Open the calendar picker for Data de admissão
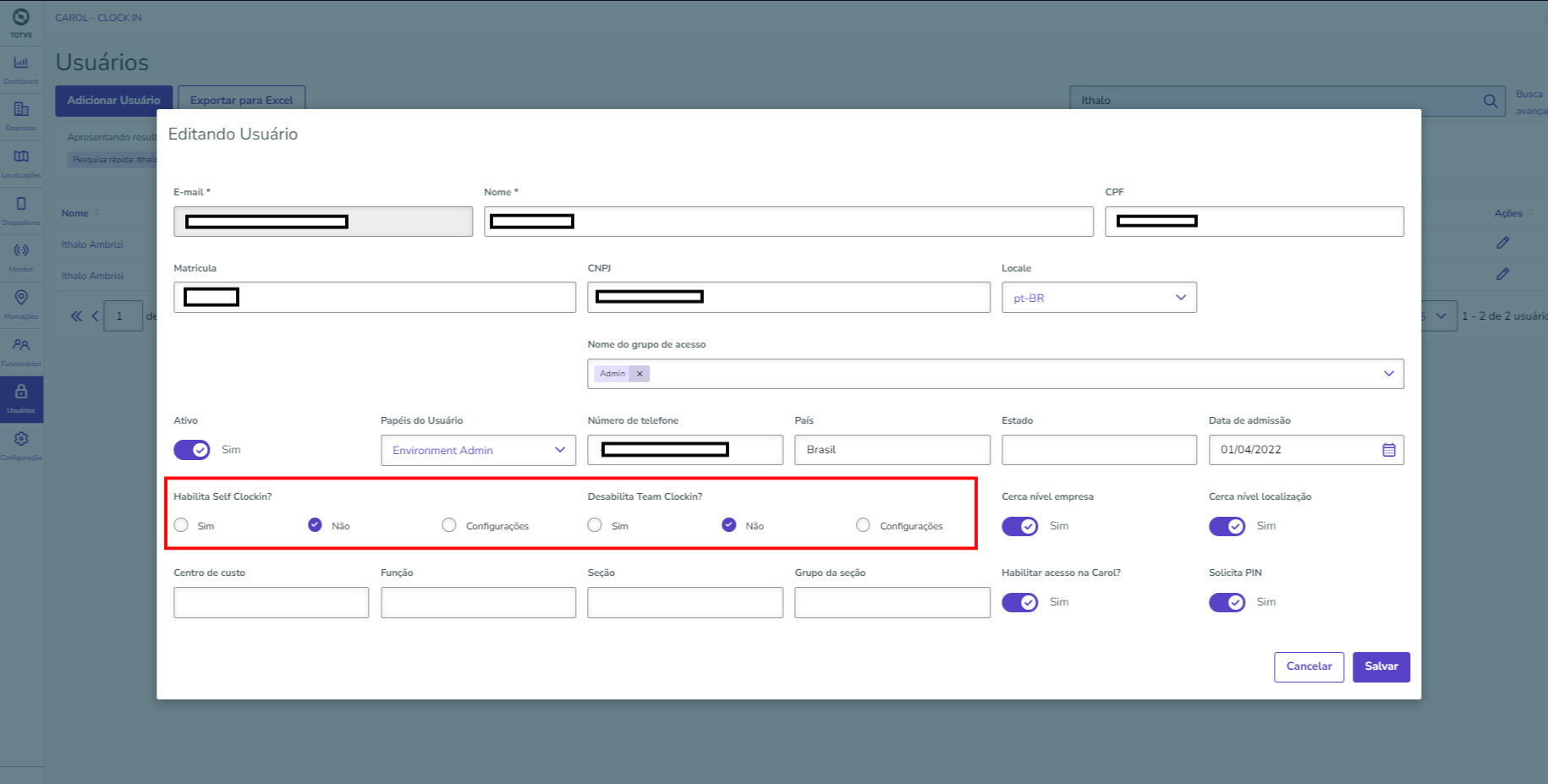Image resolution: width=1548 pixels, height=784 pixels. [1389, 450]
